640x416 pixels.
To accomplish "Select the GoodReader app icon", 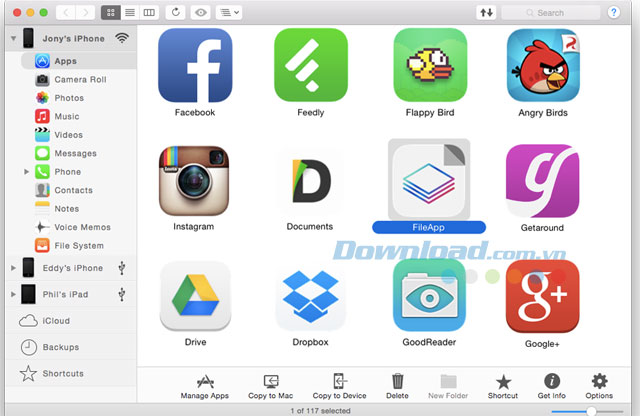I will [x=429, y=296].
